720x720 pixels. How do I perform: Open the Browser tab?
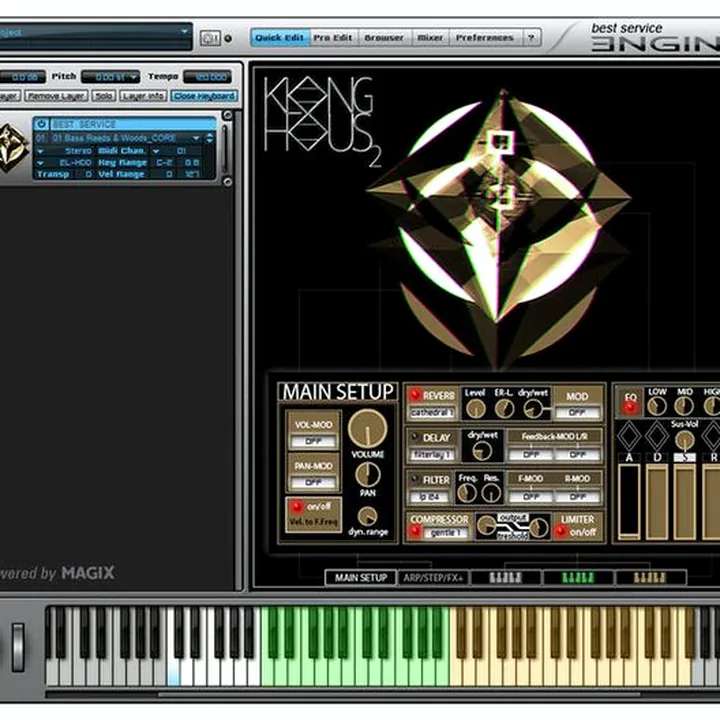(384, 38)
